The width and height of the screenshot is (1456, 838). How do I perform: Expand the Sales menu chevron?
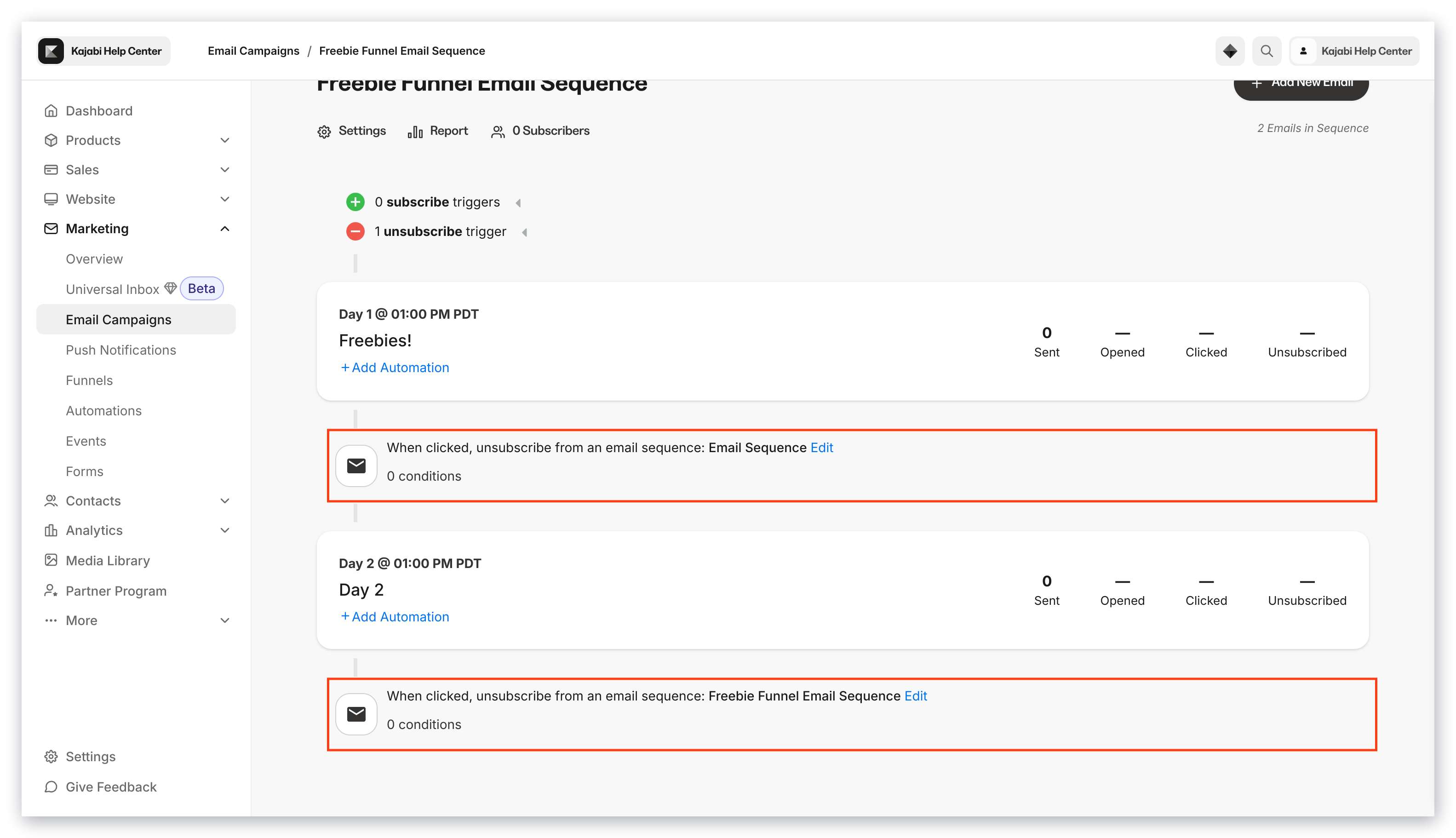coord(225,169)
